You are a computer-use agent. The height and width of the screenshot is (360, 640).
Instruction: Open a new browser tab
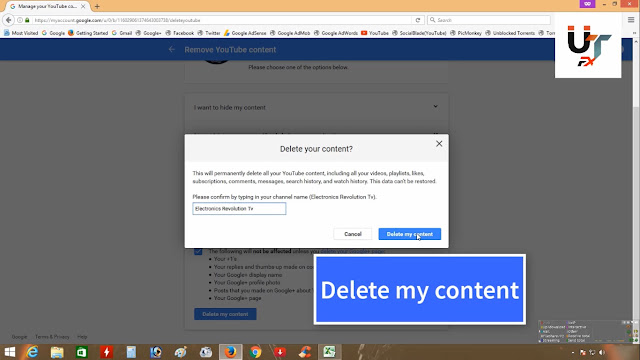pos(97,7)
